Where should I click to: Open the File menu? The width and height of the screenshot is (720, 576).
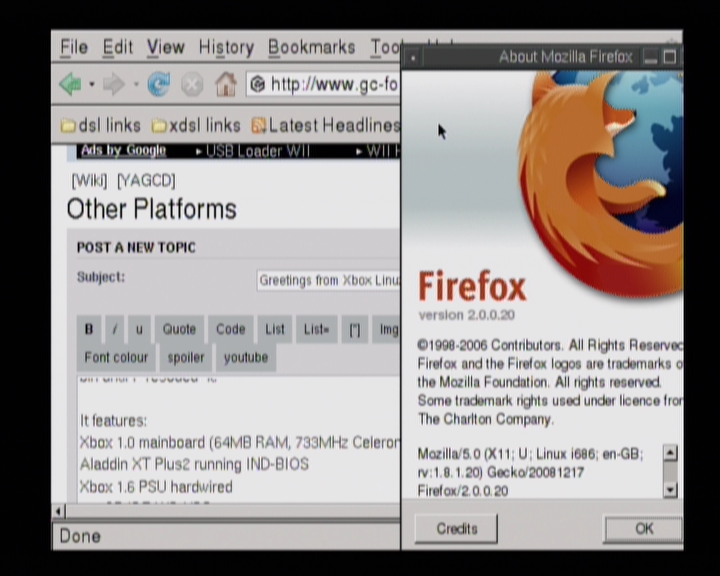[x=74, y=47]
